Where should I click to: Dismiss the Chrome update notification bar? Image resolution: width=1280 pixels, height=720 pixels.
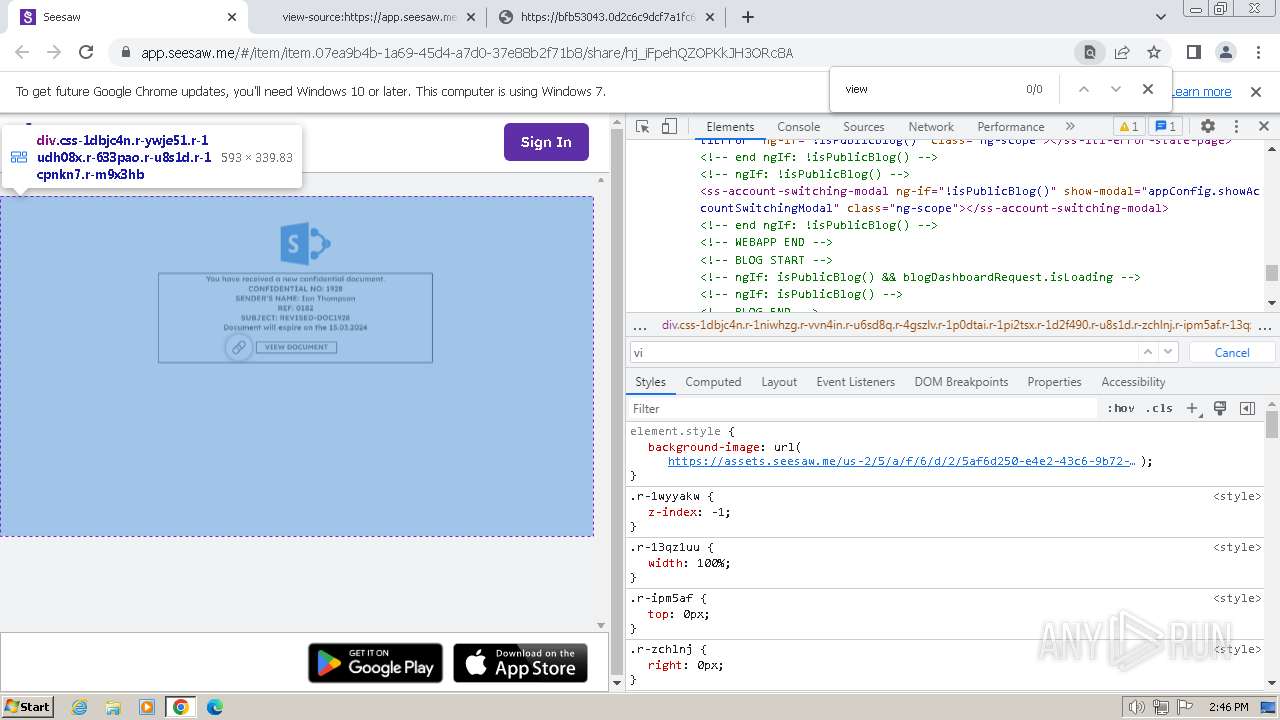coord(1256,92)
